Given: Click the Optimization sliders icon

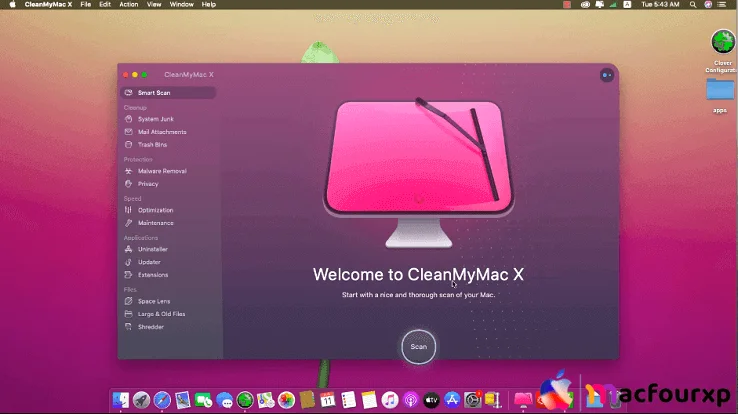Looking at the screenshot, I should (128, 210).
